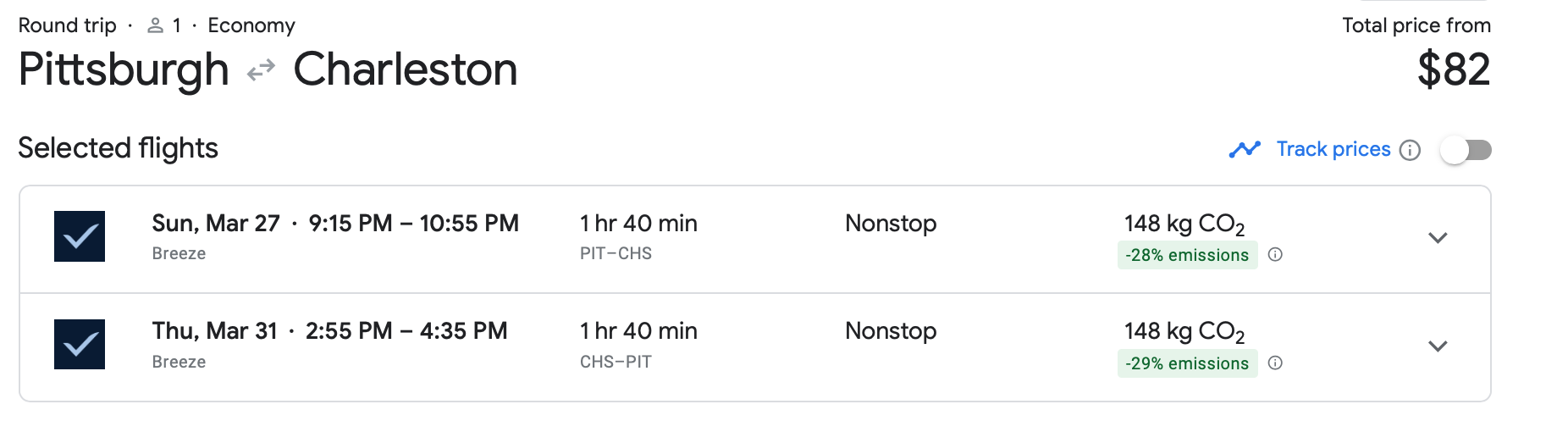This screenshot has height=432, width=1568.
Task: Expand the Sun, Mar 27 flight details
Action: pyautogui.click(x=1438, y=238)
